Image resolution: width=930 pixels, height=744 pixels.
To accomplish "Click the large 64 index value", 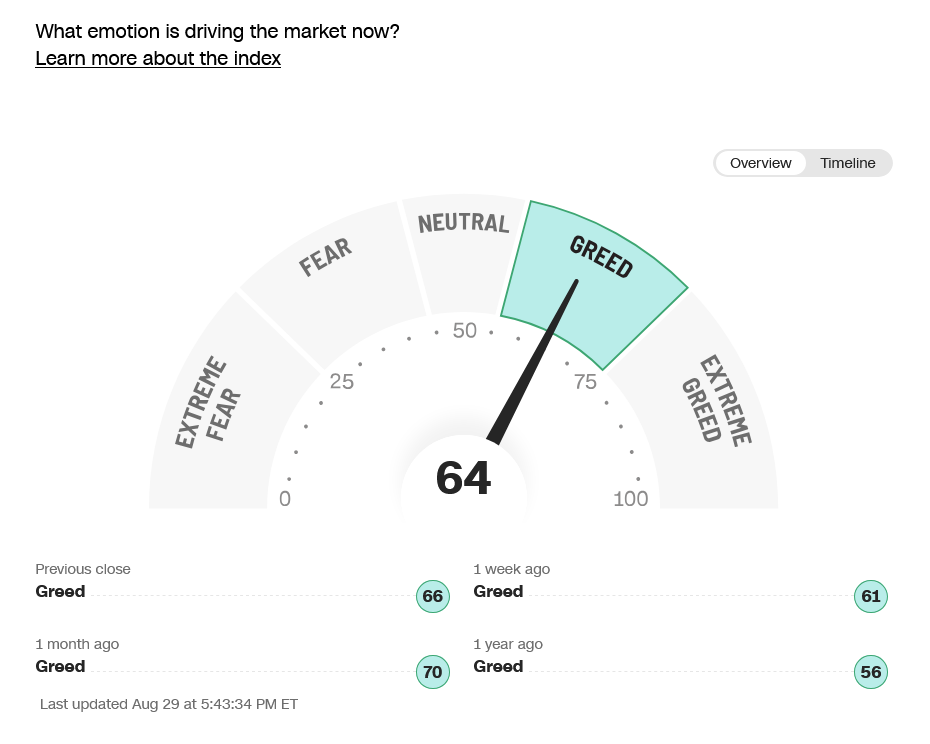I will (463, 478).
